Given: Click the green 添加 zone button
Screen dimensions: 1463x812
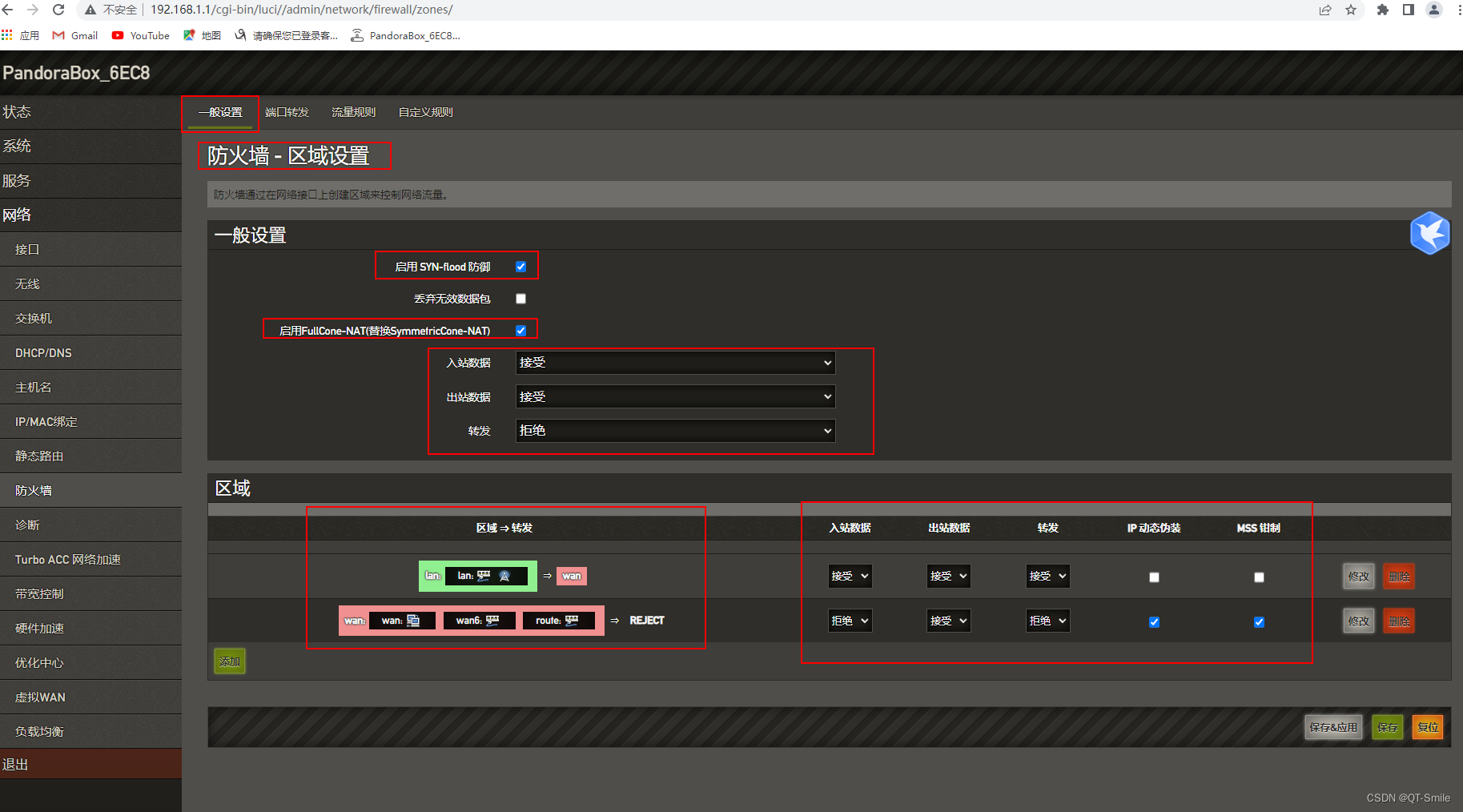Looking at the screenshot, I should point(230,661).
